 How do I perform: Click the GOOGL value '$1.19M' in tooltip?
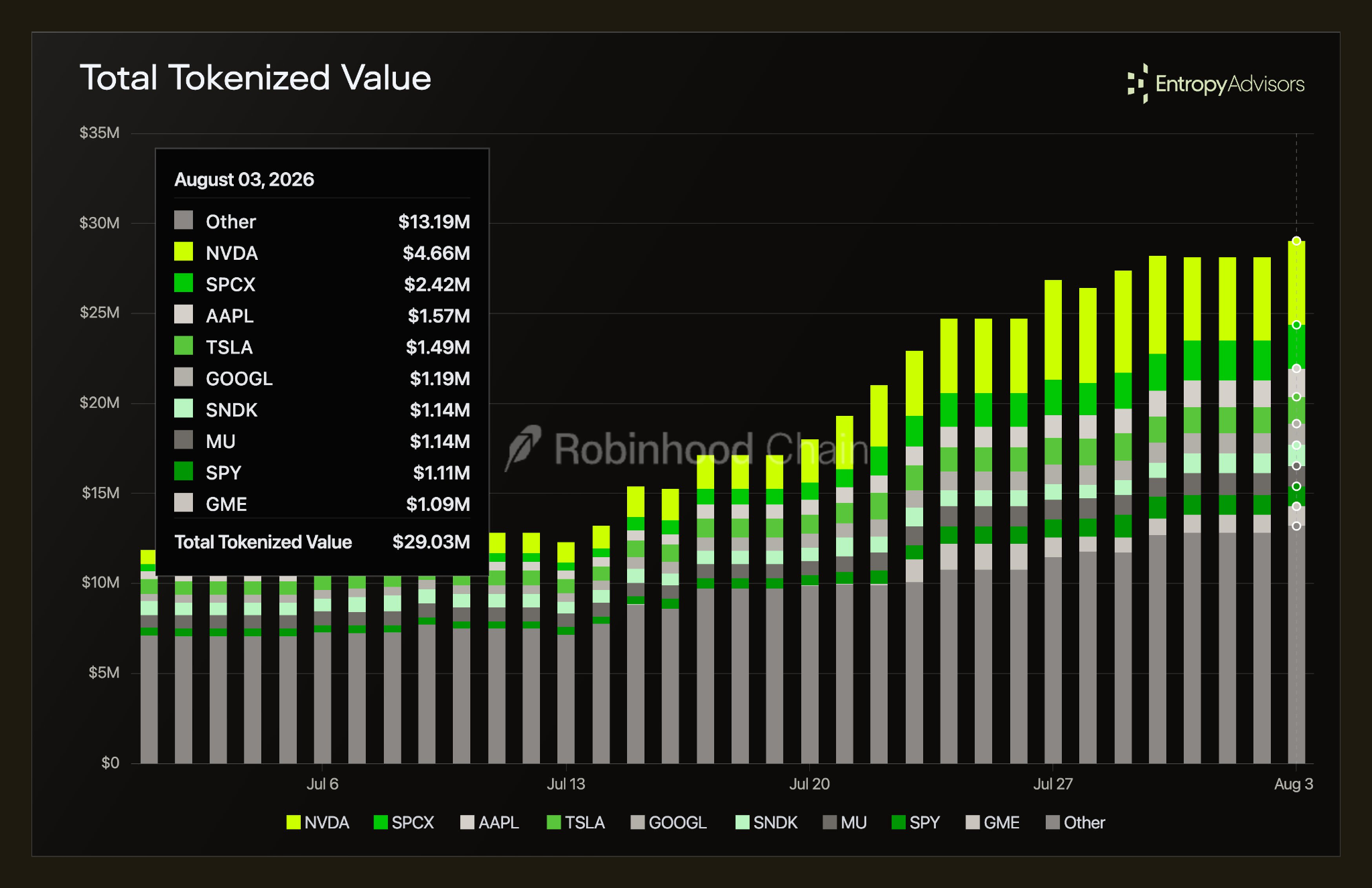coord(440,379)
